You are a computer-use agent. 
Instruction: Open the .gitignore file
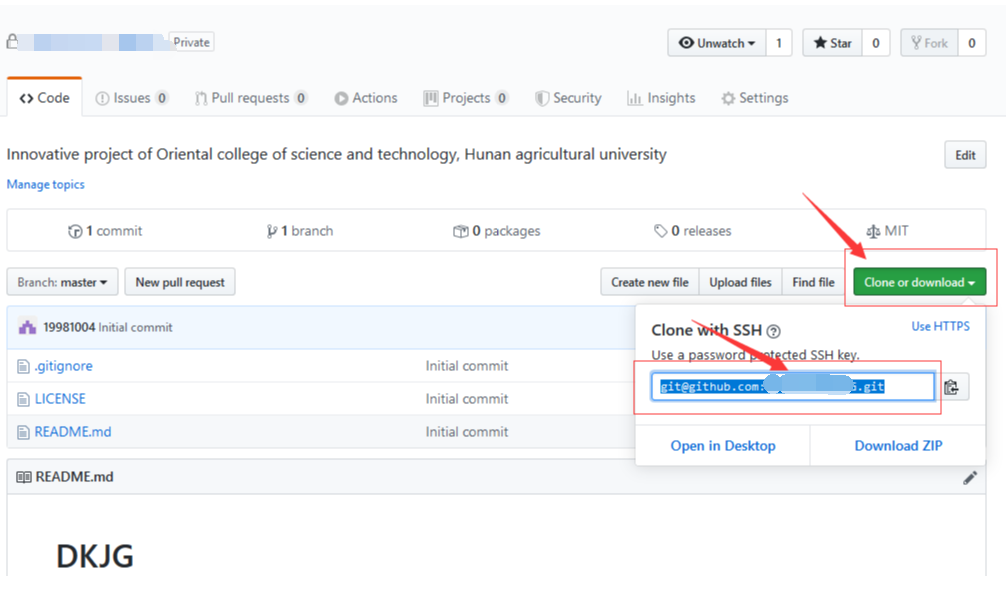(64, 366)
